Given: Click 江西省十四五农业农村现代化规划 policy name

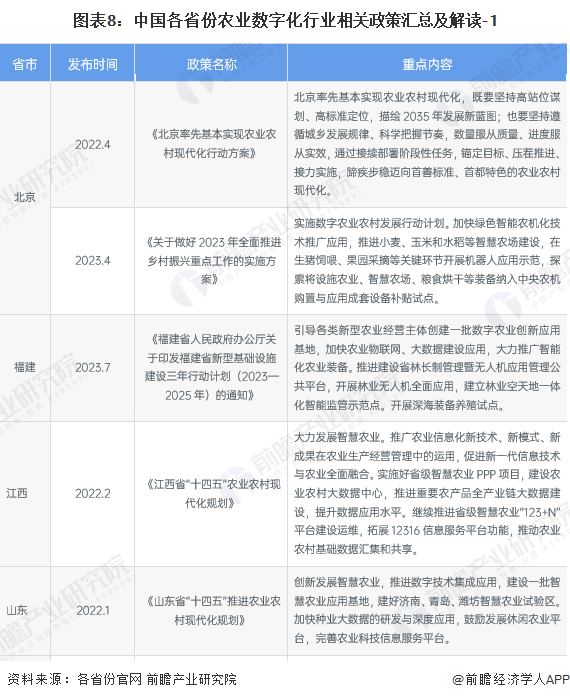Looking at the screenshot, I should tap(212, 494).
